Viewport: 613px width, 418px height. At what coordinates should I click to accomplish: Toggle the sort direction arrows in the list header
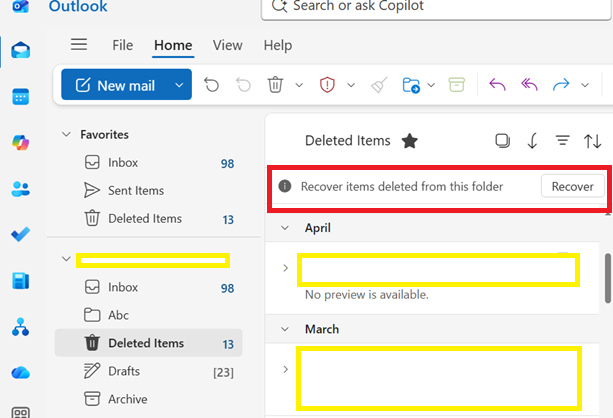(592, 141)
